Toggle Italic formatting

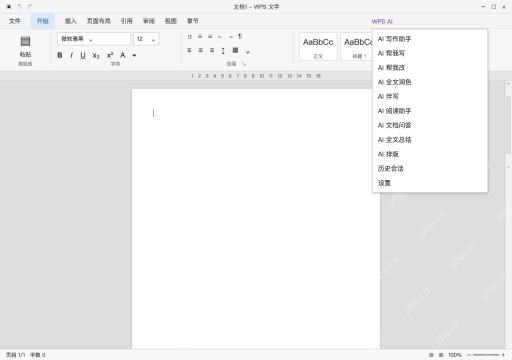pos(71,55)
